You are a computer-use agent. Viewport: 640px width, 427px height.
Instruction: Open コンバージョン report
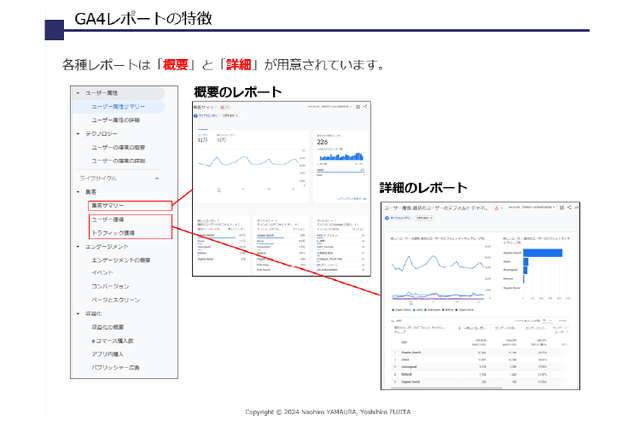click(110, 286)
